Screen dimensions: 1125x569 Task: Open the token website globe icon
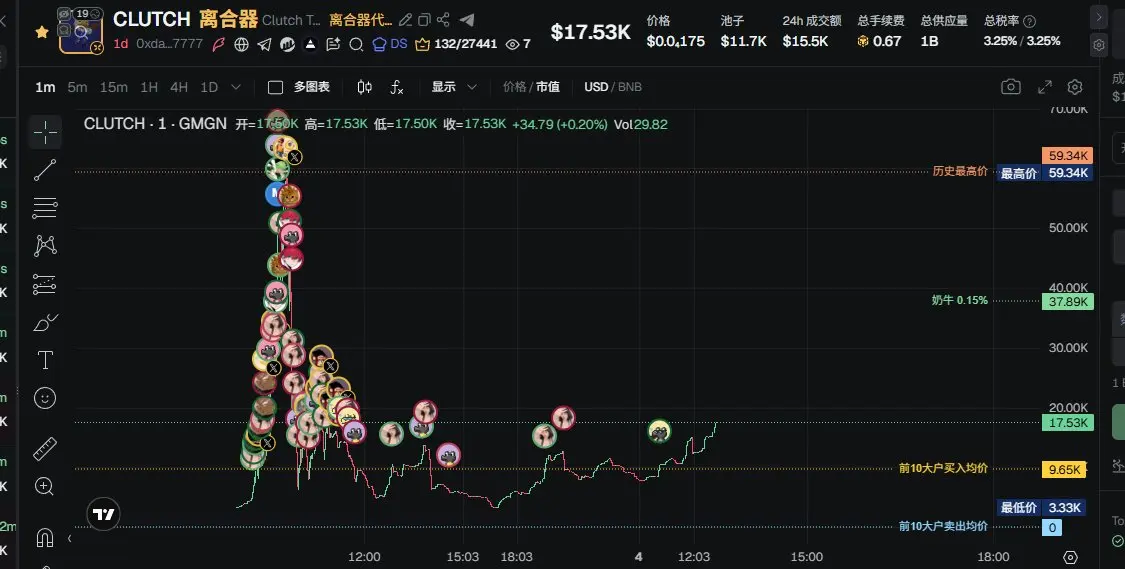pyautogui.click(x=242, y=44)
